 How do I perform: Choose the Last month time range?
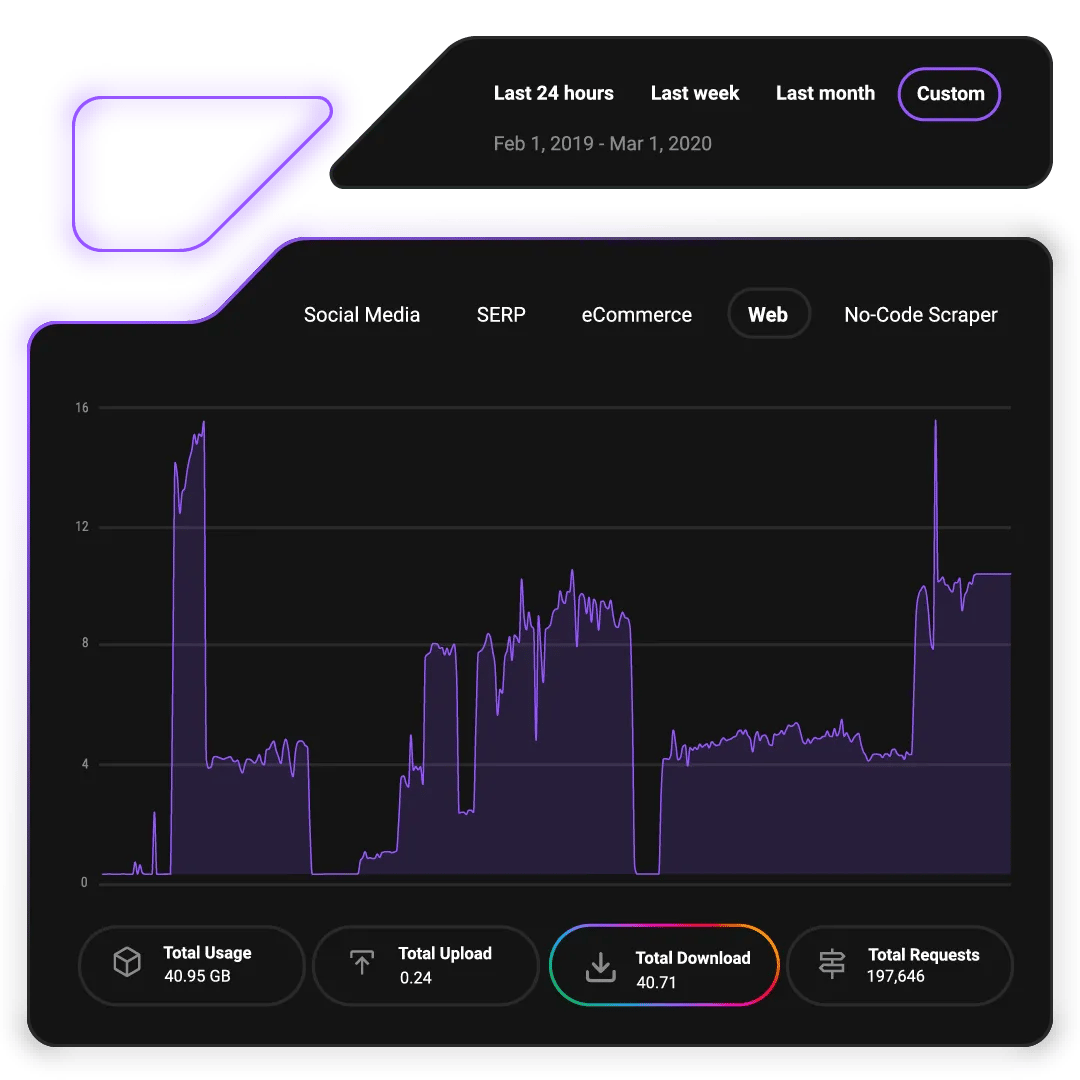825,94
